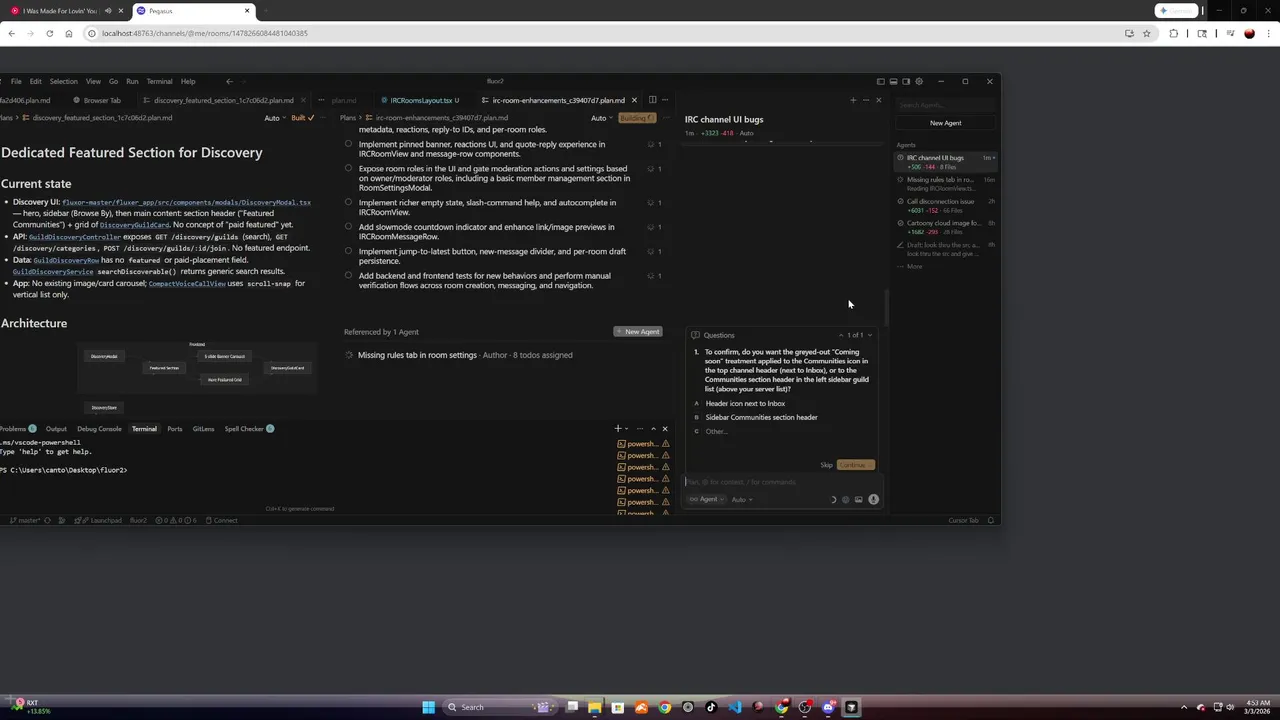Image resolution: width=1280 pixels, height=720 pixels.
Task: Go to next question with down chevron
Action: (x=869, y=335)
